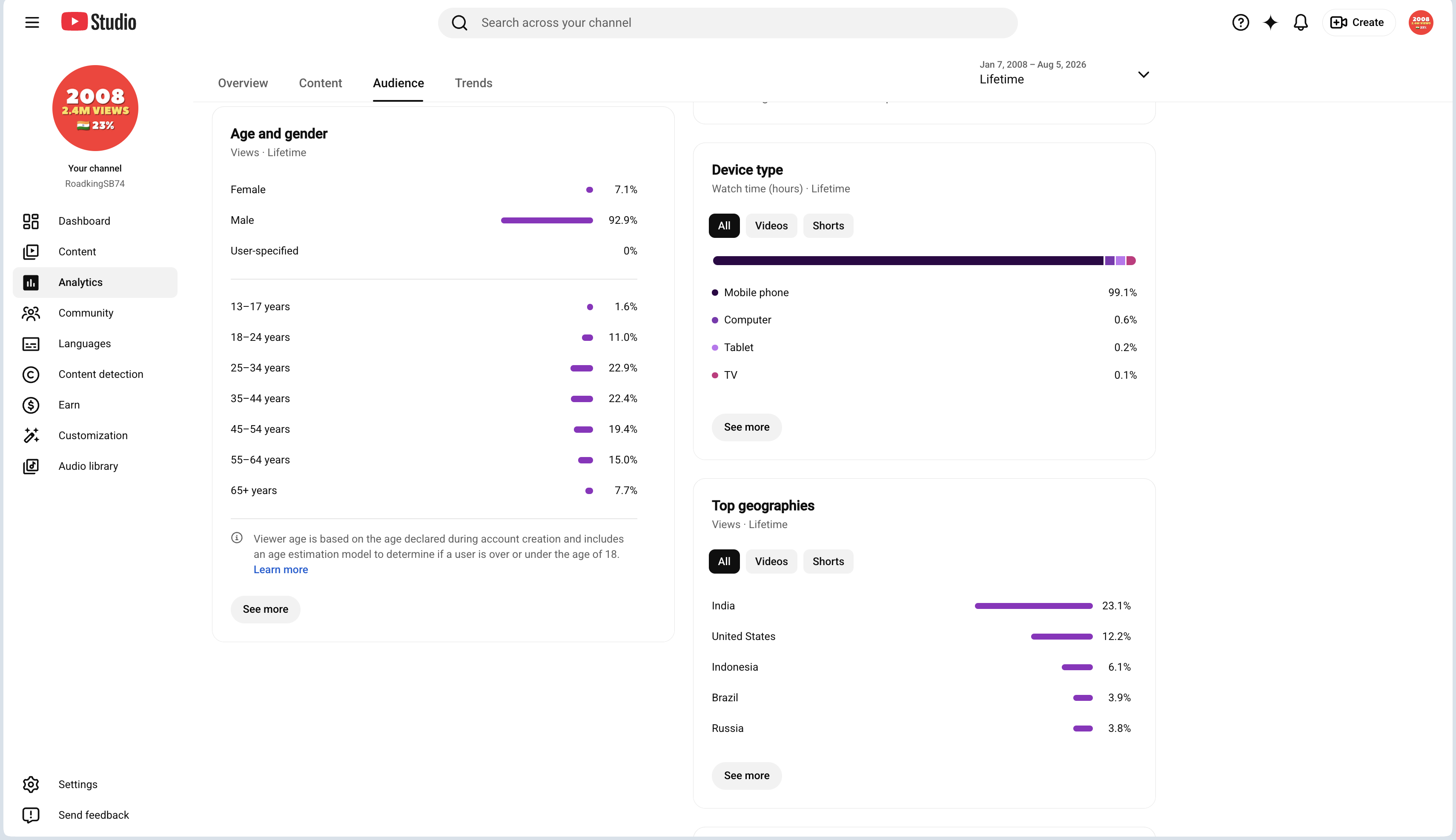Viewport: 1456px width, 840px height.
Task: Switch to the Overview tab
Action: point(243,83)
